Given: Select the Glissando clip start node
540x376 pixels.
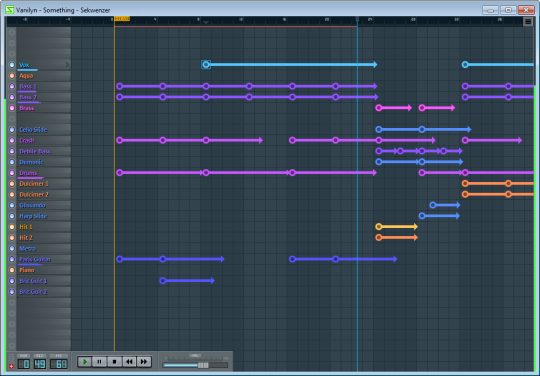Looking at the screenshot, I should pos(433,205).
